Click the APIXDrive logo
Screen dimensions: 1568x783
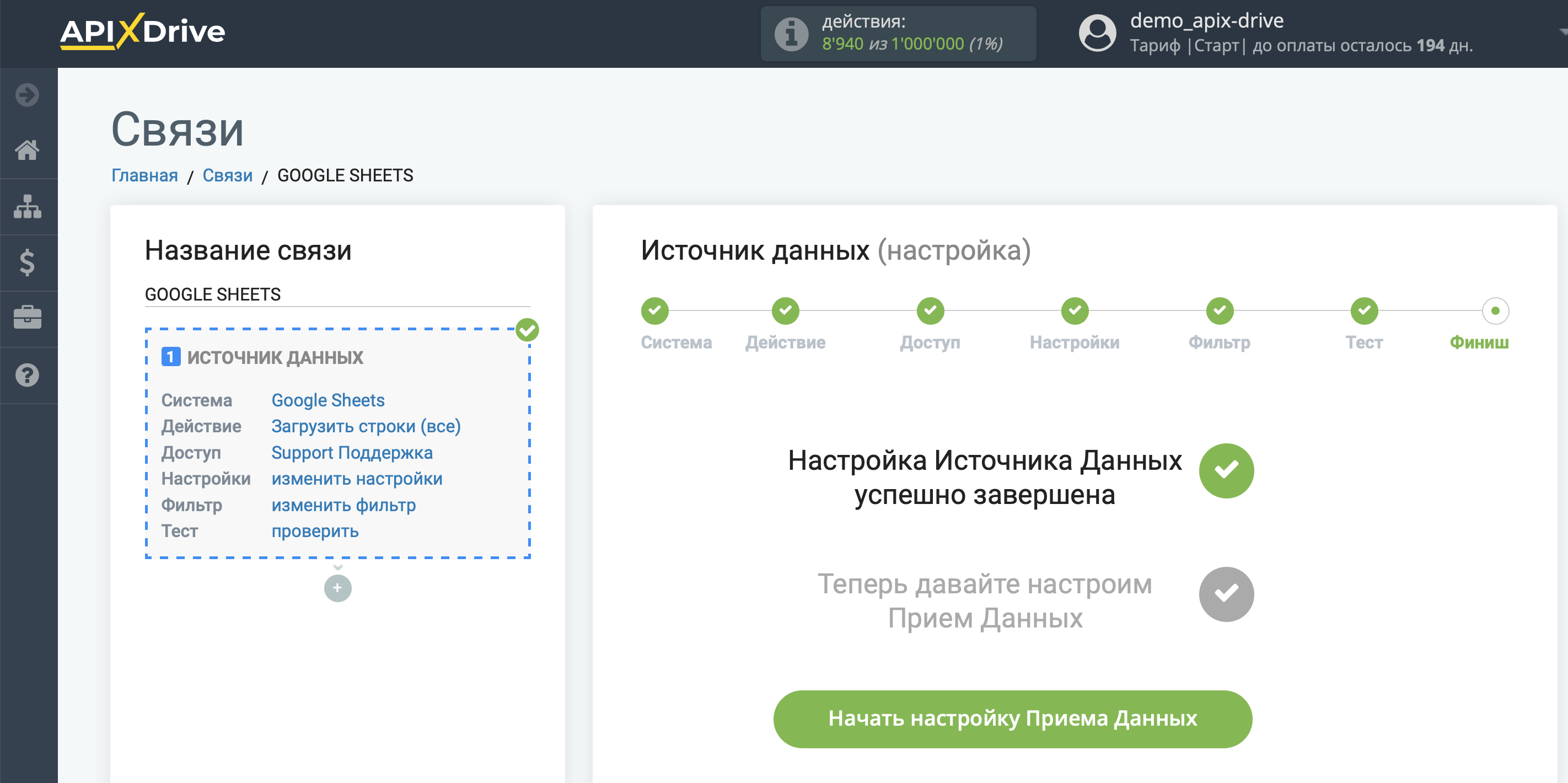142,31
